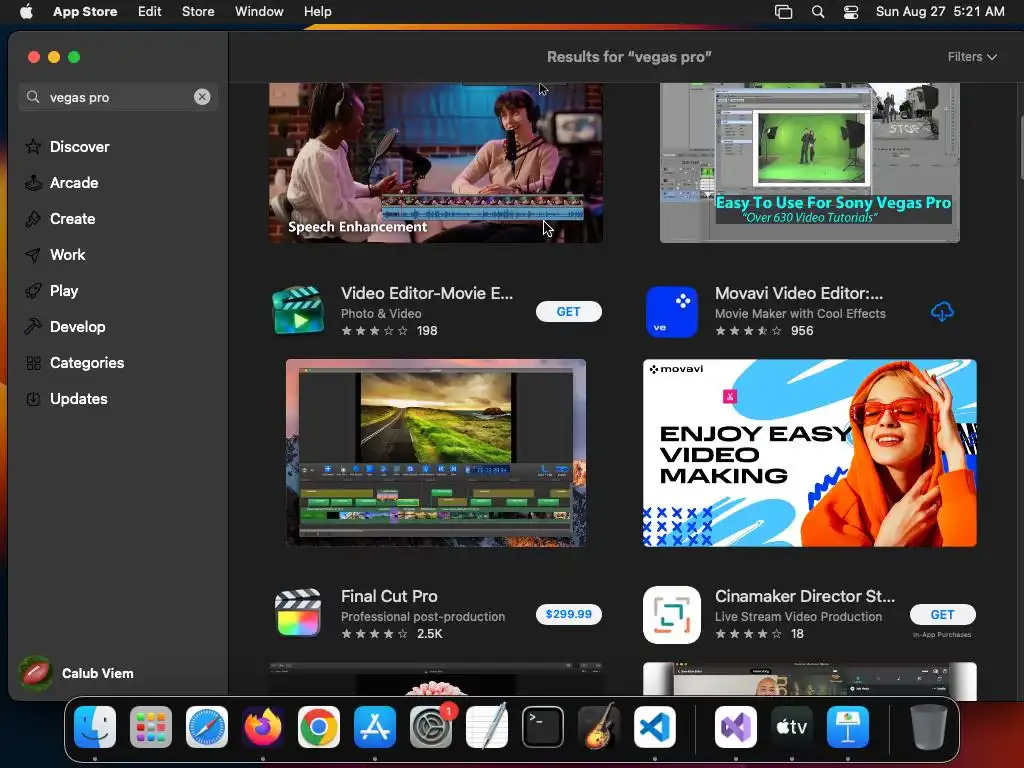Open Terminal from the Dock
Screen dimensions: 1024x768
coord(543,727)
